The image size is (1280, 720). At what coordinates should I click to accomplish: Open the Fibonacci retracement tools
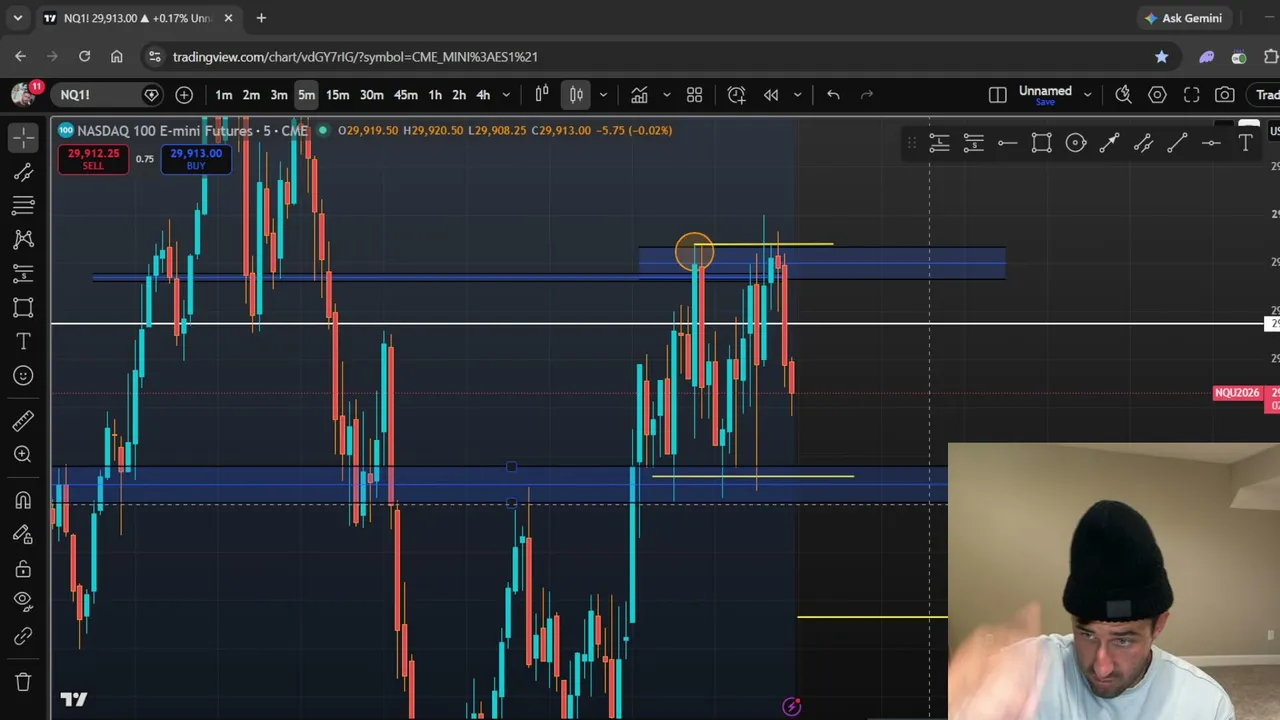coord(23,206)
